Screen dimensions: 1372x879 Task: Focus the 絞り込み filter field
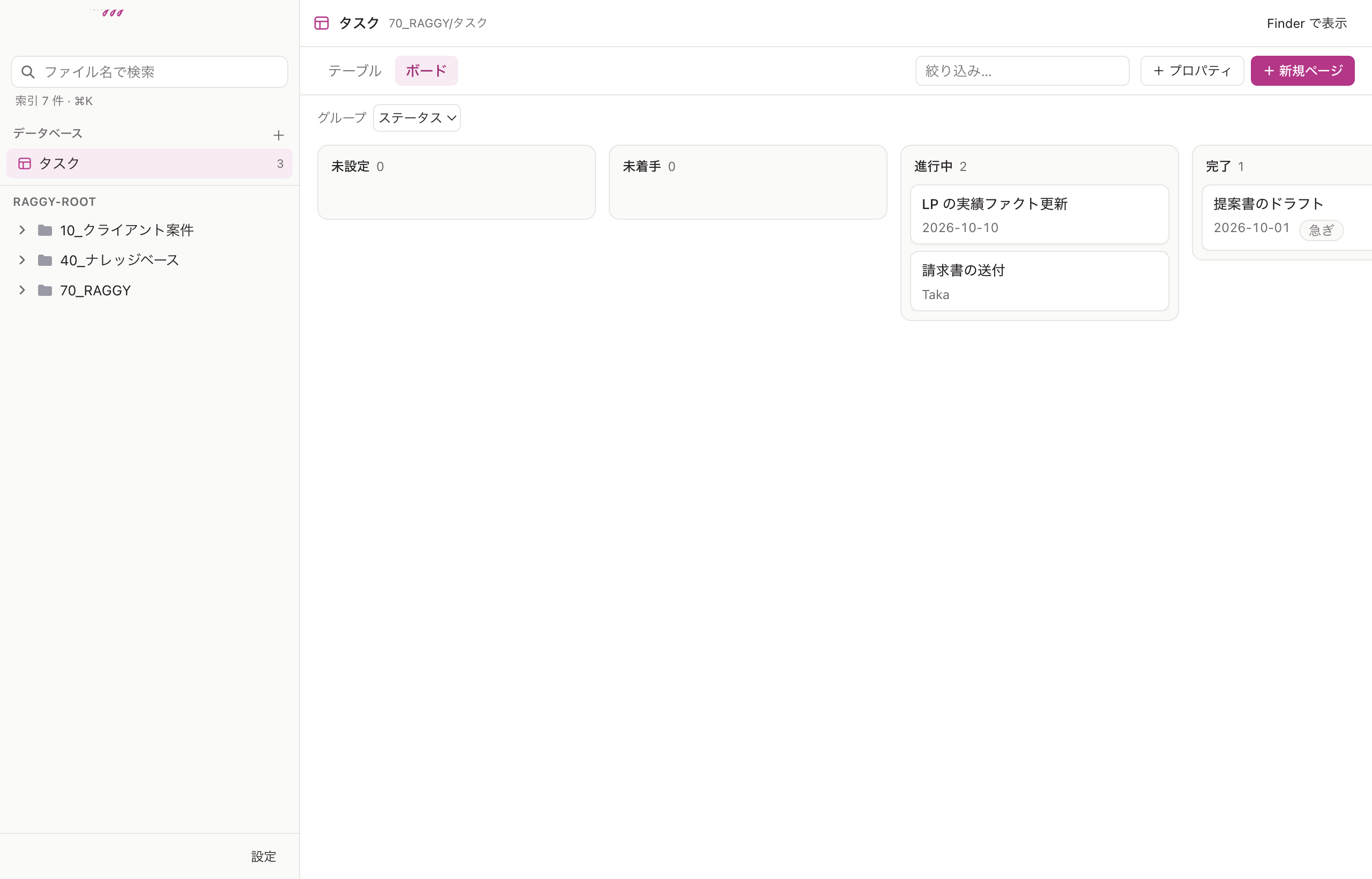tap(1022, 71)
